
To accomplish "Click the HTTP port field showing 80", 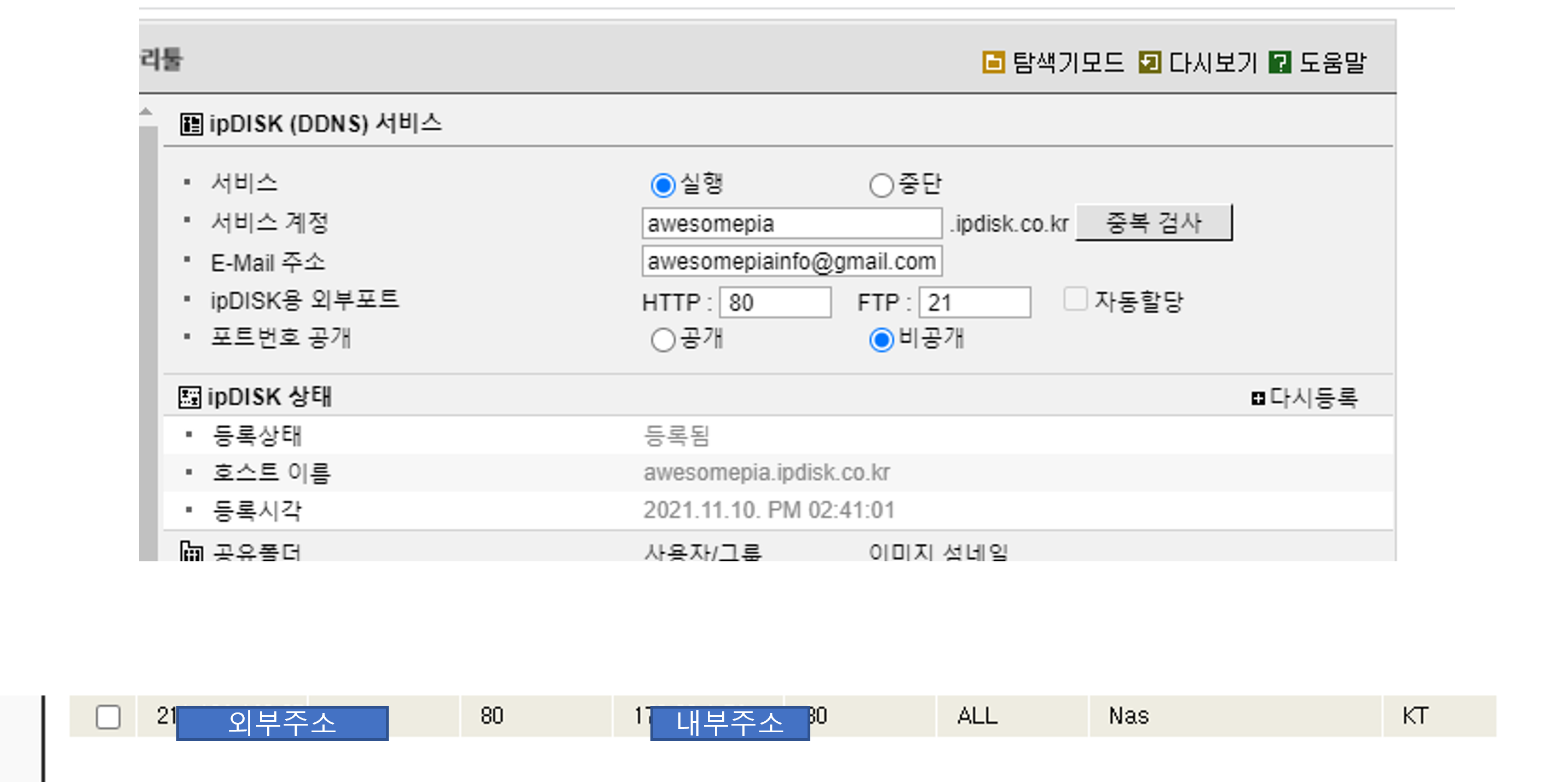I will (775, 303).
